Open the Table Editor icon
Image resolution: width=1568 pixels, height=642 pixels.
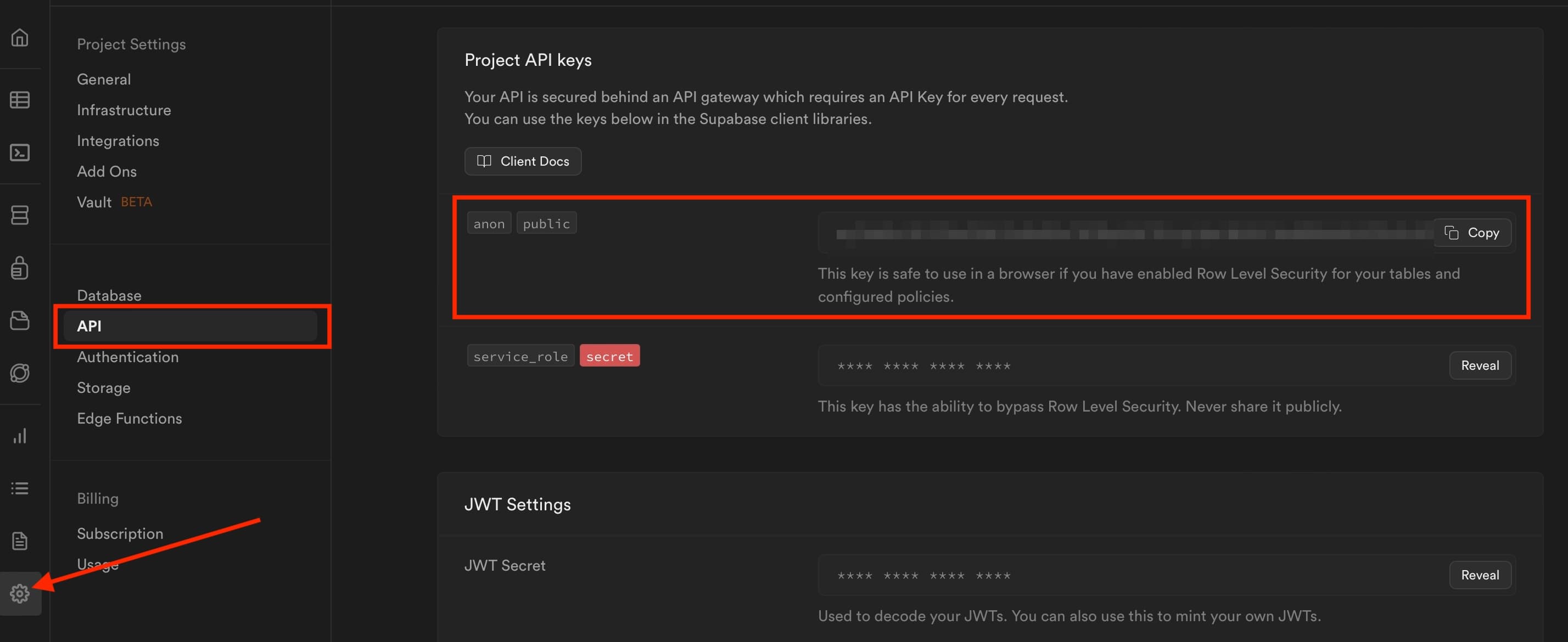(x=20, y=99)
